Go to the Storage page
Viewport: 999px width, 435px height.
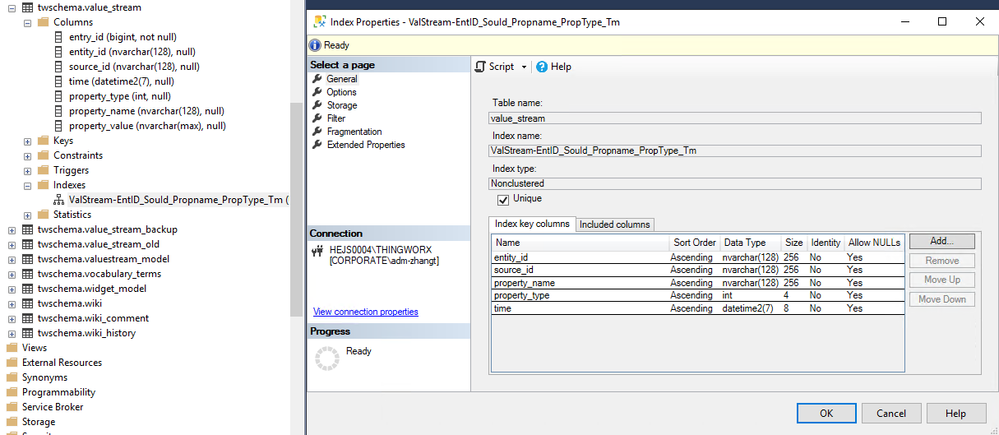pos(341,105)
